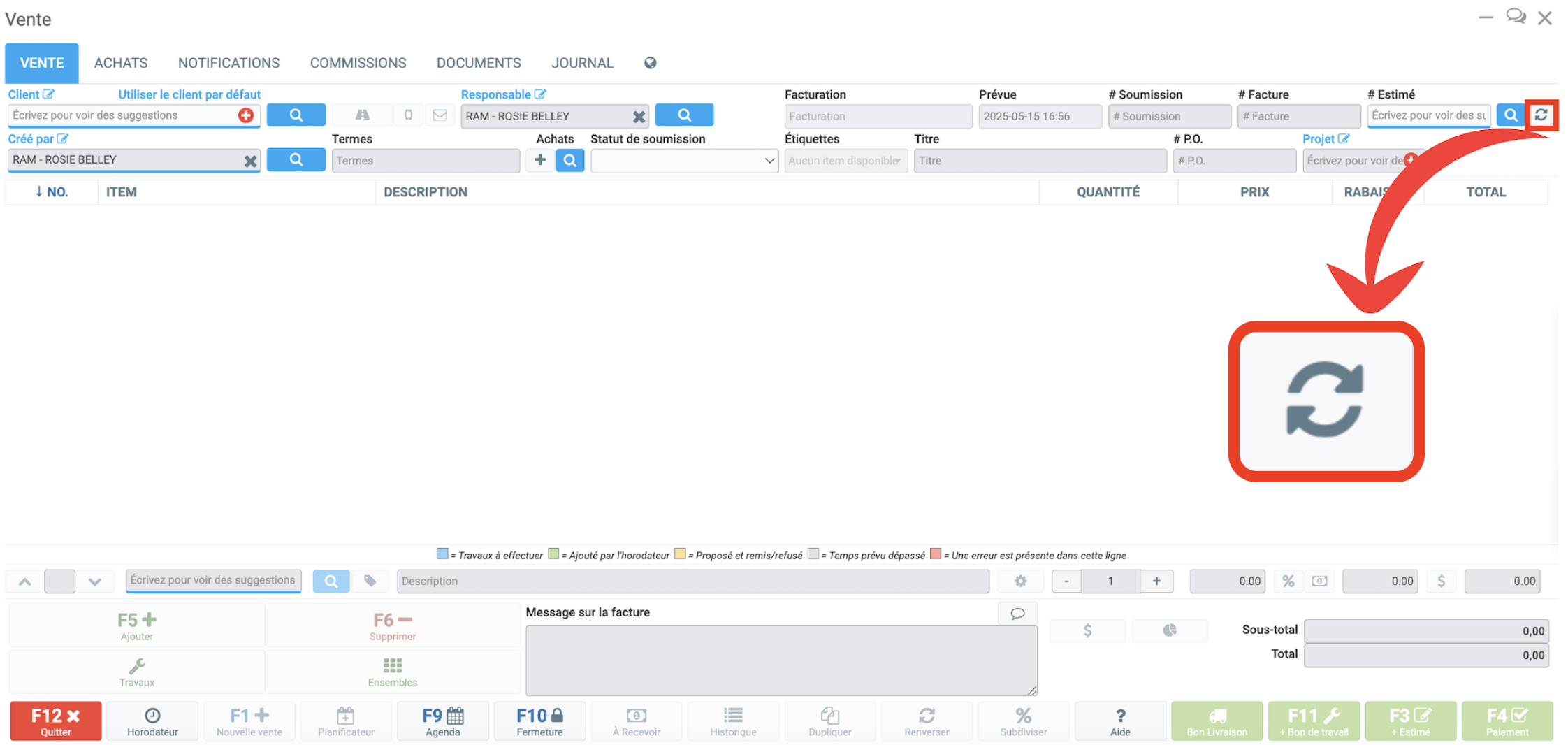Click the speech bubble icon above invoice message

(x=1017, y=614)
